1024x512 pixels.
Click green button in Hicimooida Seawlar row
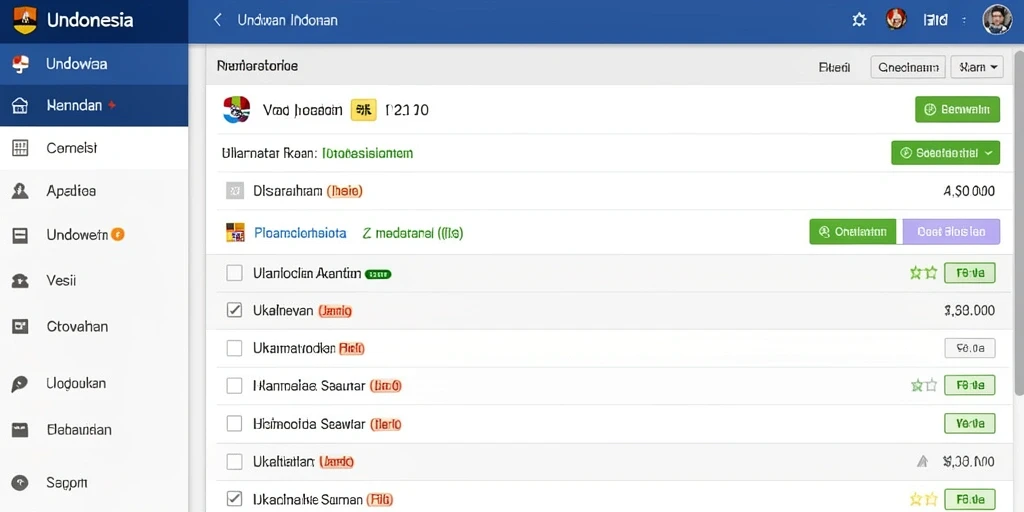coord(970,423)
